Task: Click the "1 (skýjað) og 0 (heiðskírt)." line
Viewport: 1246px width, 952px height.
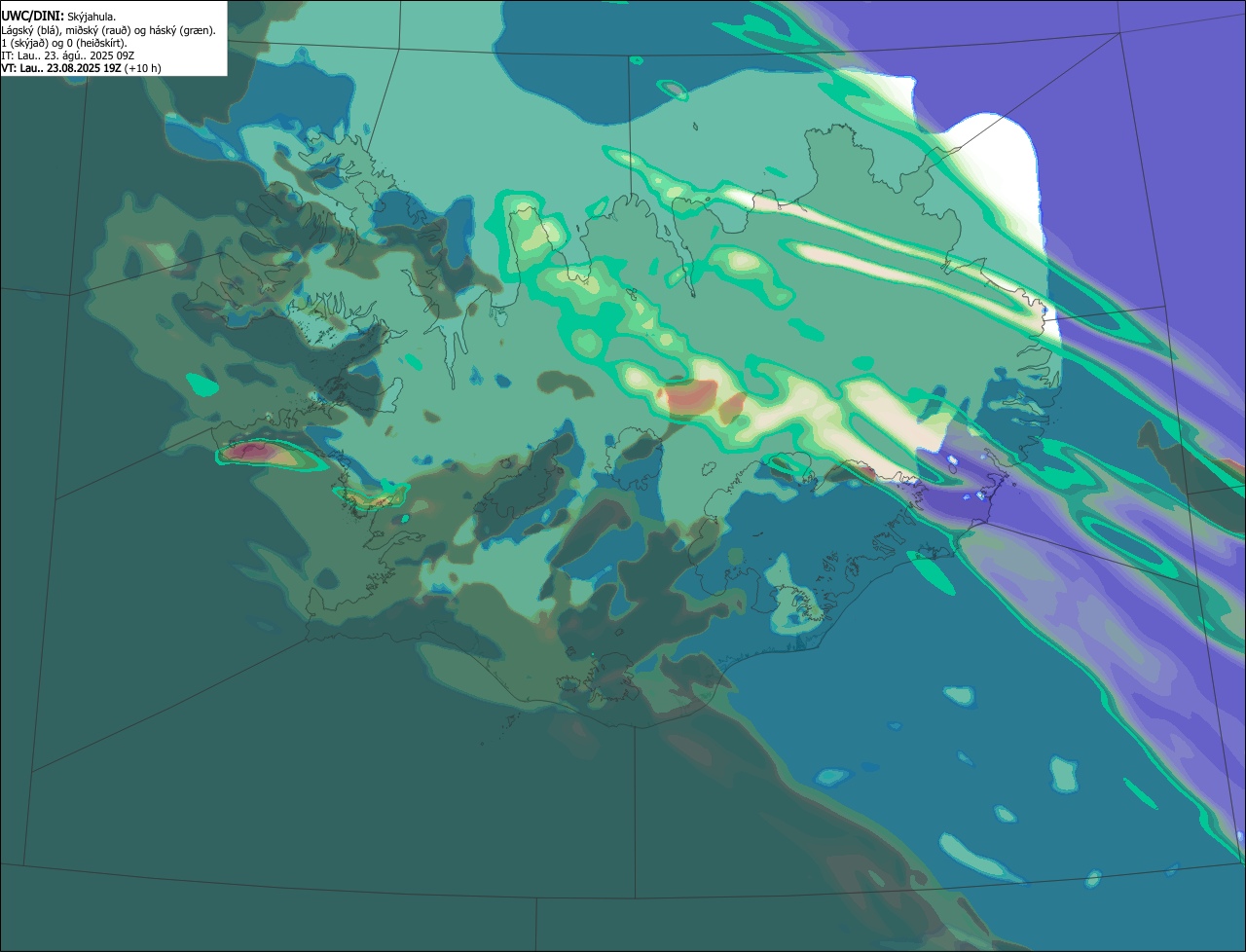Action: point(64,43)
